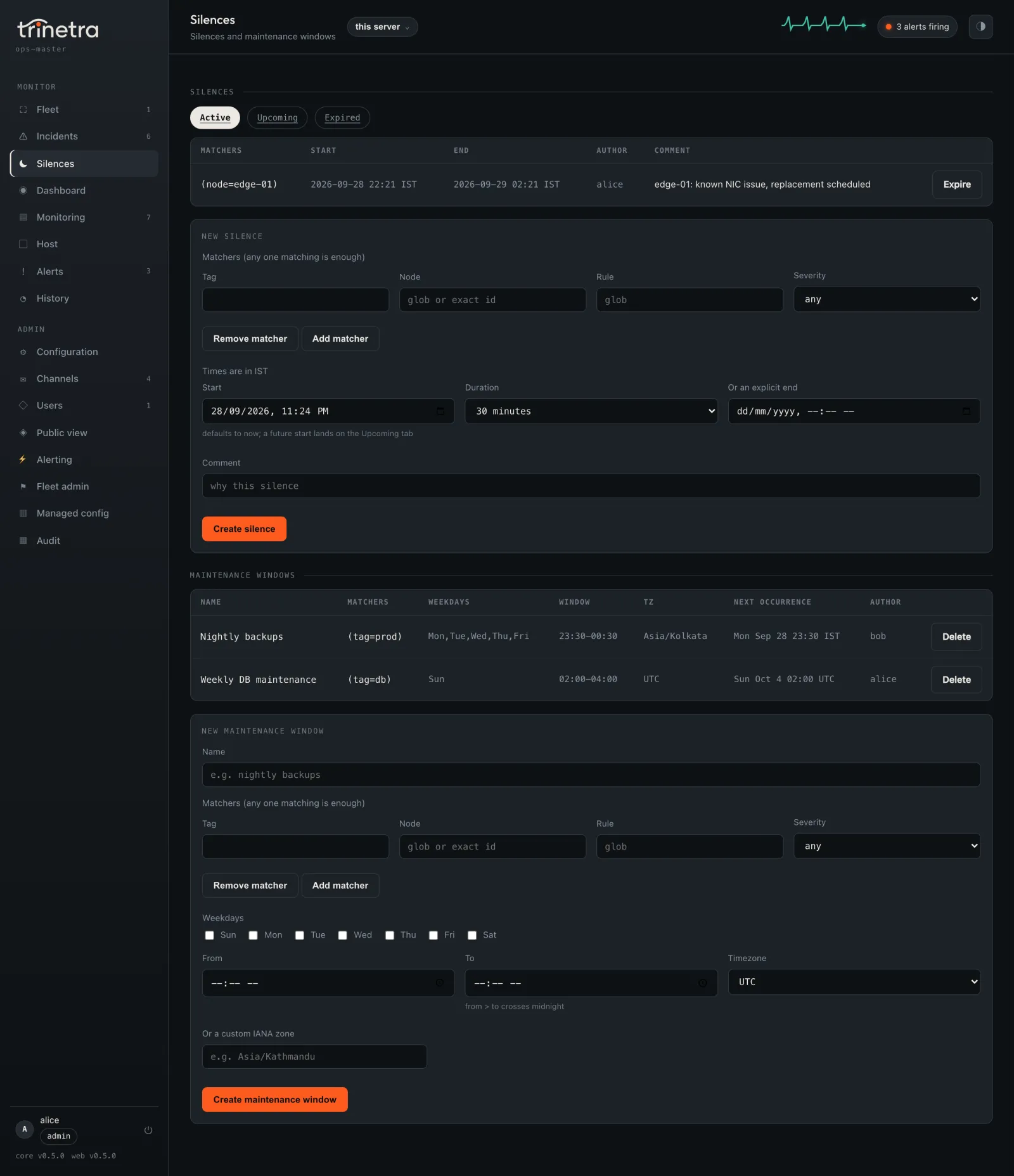Expire the edge-01 silence
The height and width of the screenshot is (1176, 1014).
[x=957, y=184]
